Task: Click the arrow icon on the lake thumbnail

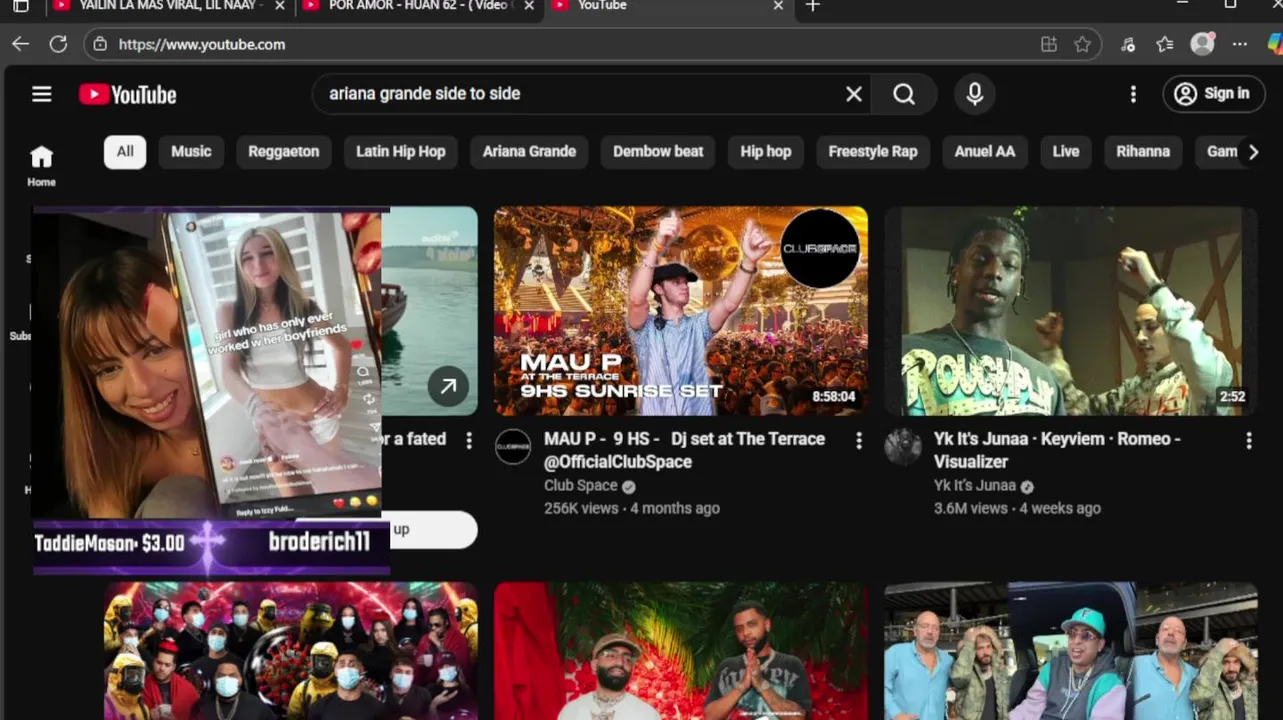Action: [448, 386]
